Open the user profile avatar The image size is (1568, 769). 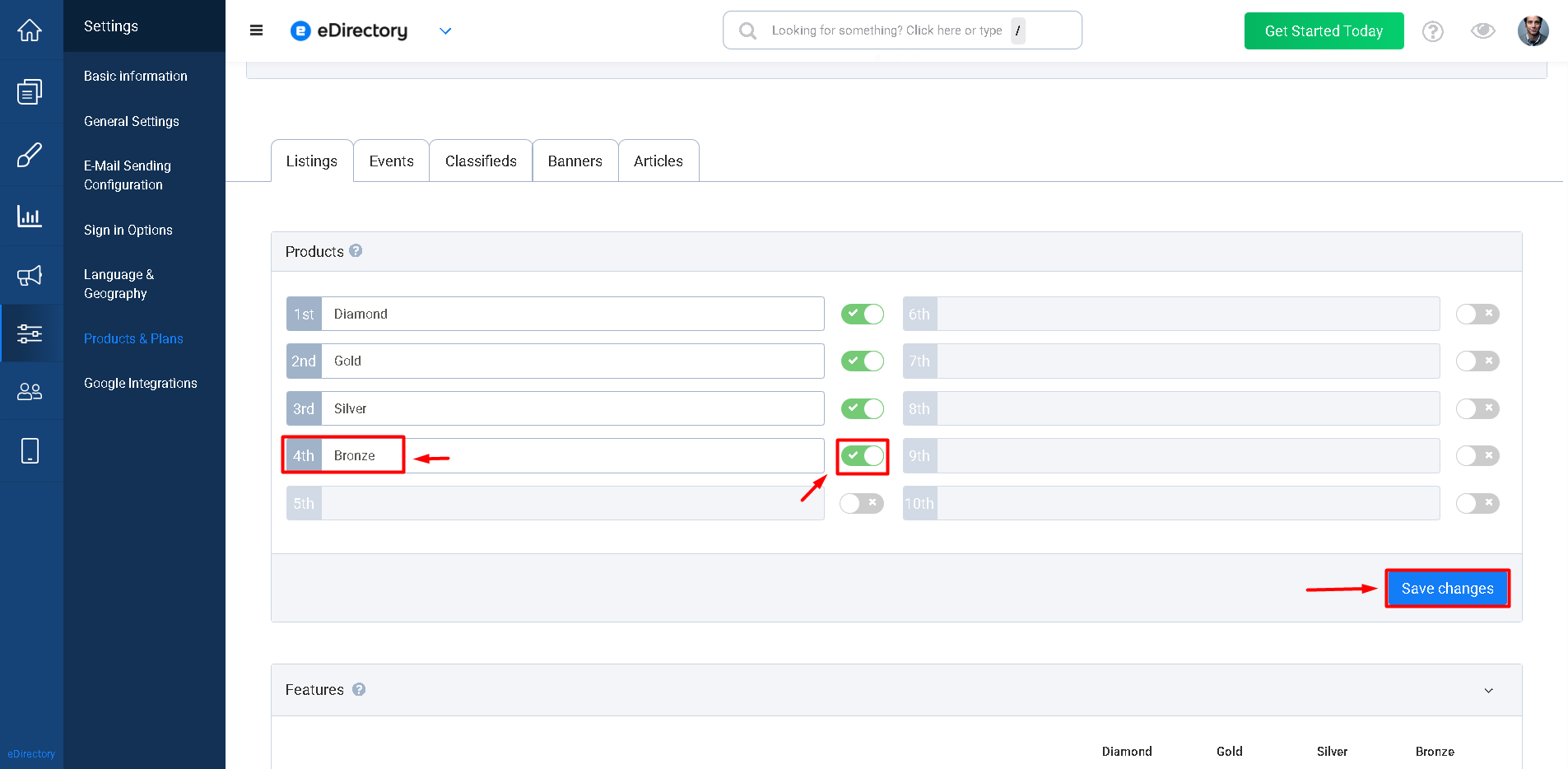point(1533,31)
